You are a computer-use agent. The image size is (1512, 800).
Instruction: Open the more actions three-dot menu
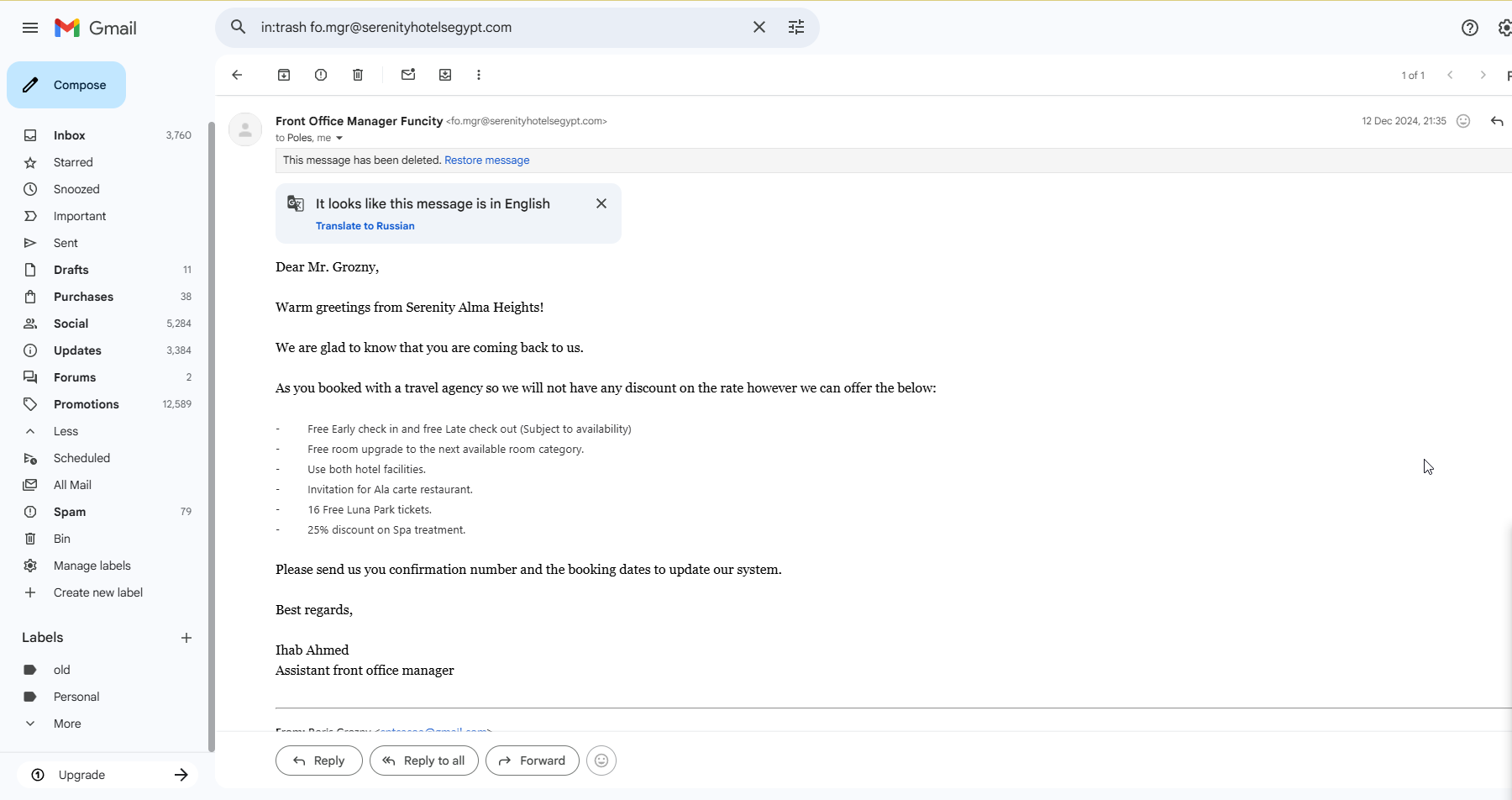[x=479, y=75]
